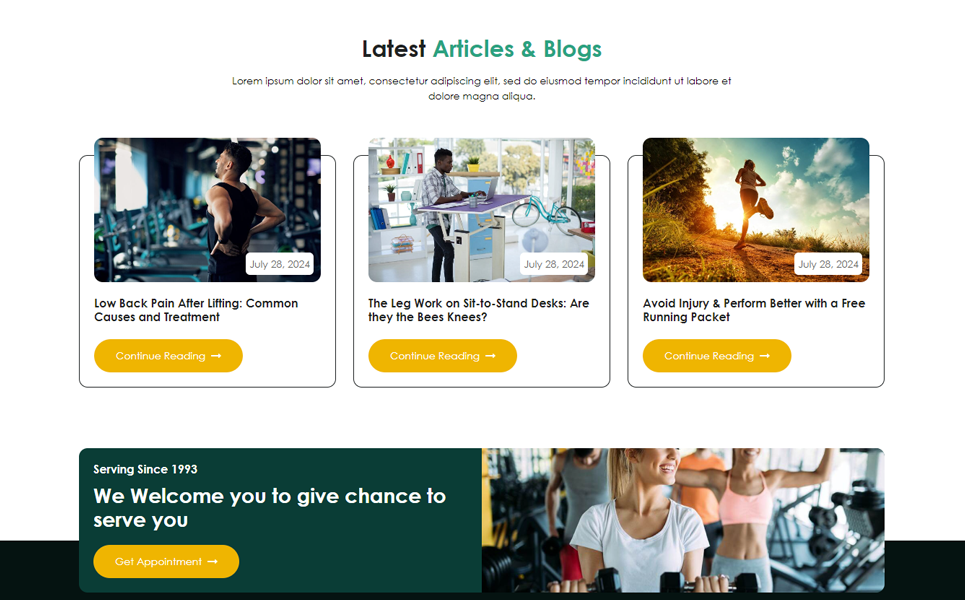The image size is (965, 600).
Task: Open 'Avoid Injury & Perform Better' title
Action: (x=754, y=310)
